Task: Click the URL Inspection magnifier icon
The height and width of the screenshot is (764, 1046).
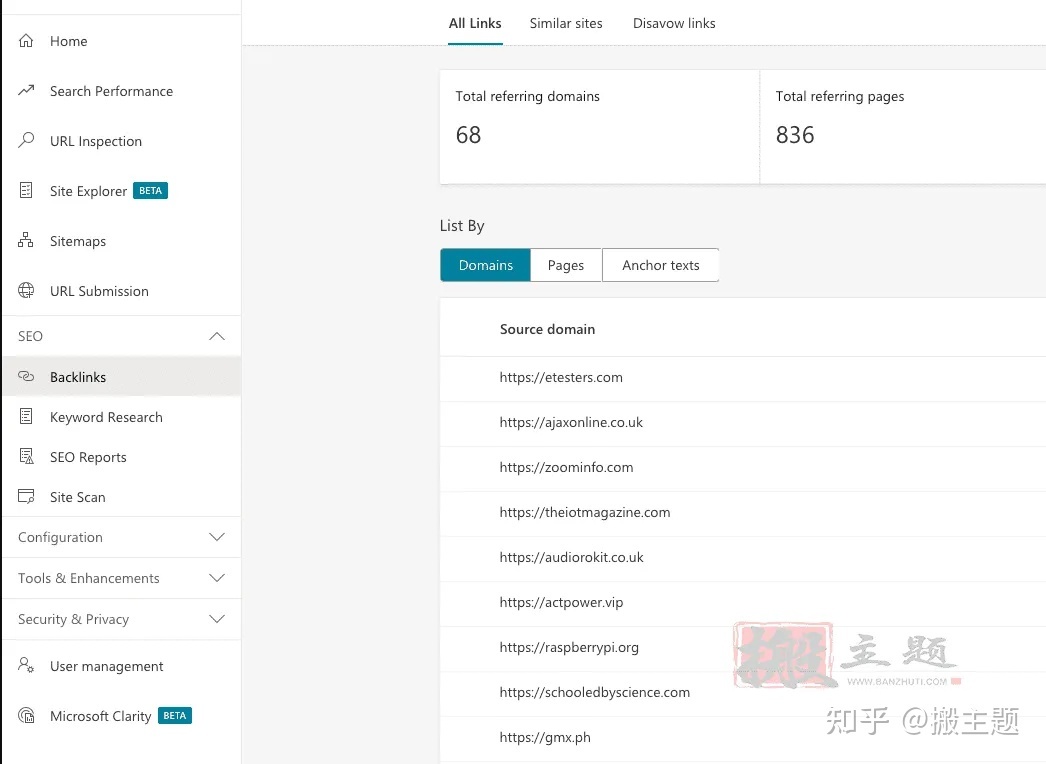Action: click(x=27, y=141)
